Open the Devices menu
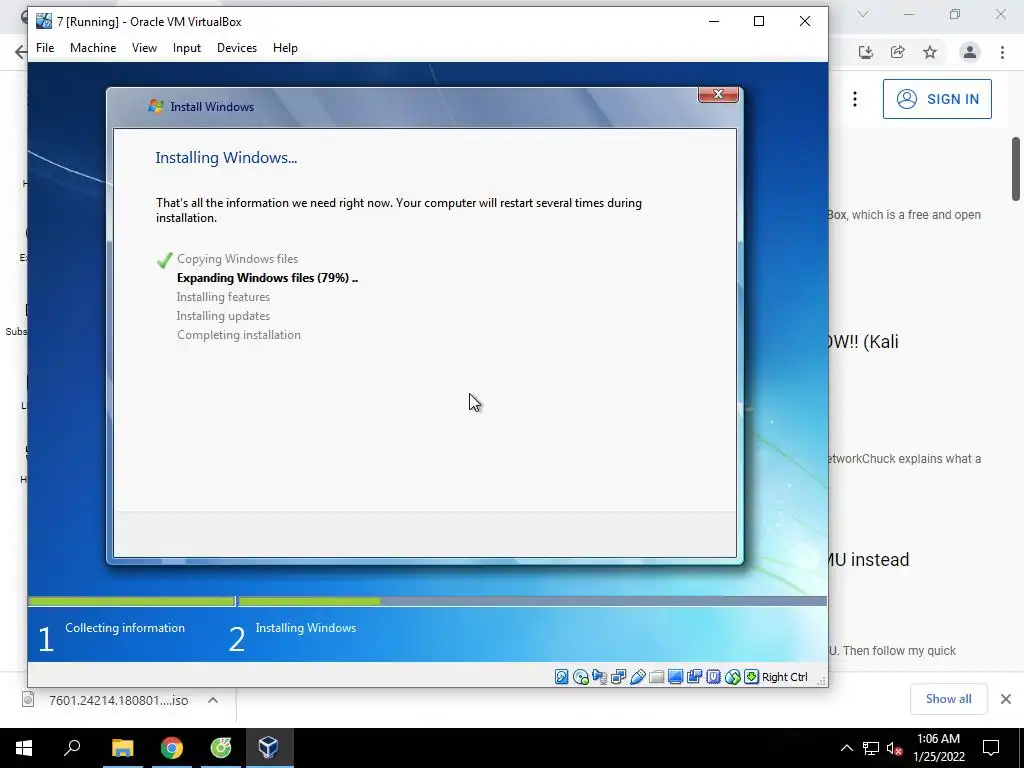 pyautogui.click(x=236, y=48)
